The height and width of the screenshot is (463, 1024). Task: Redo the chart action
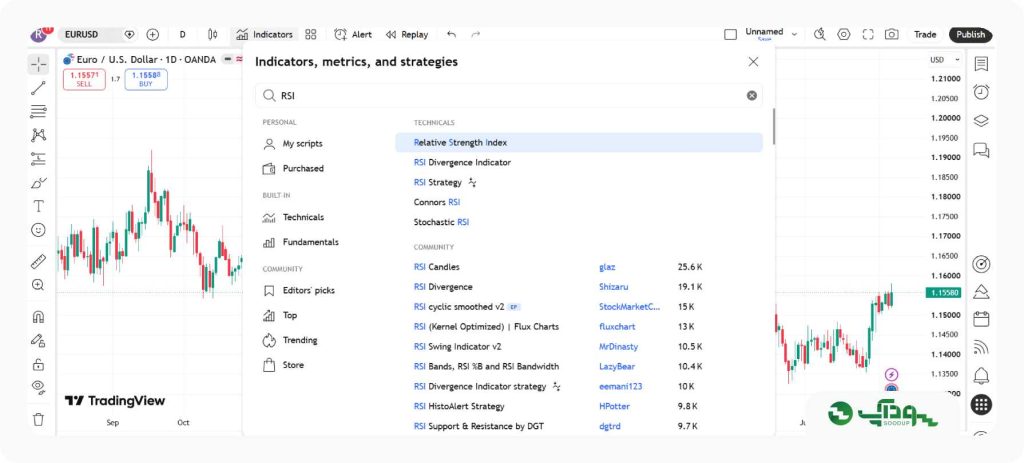click(475, 35)
